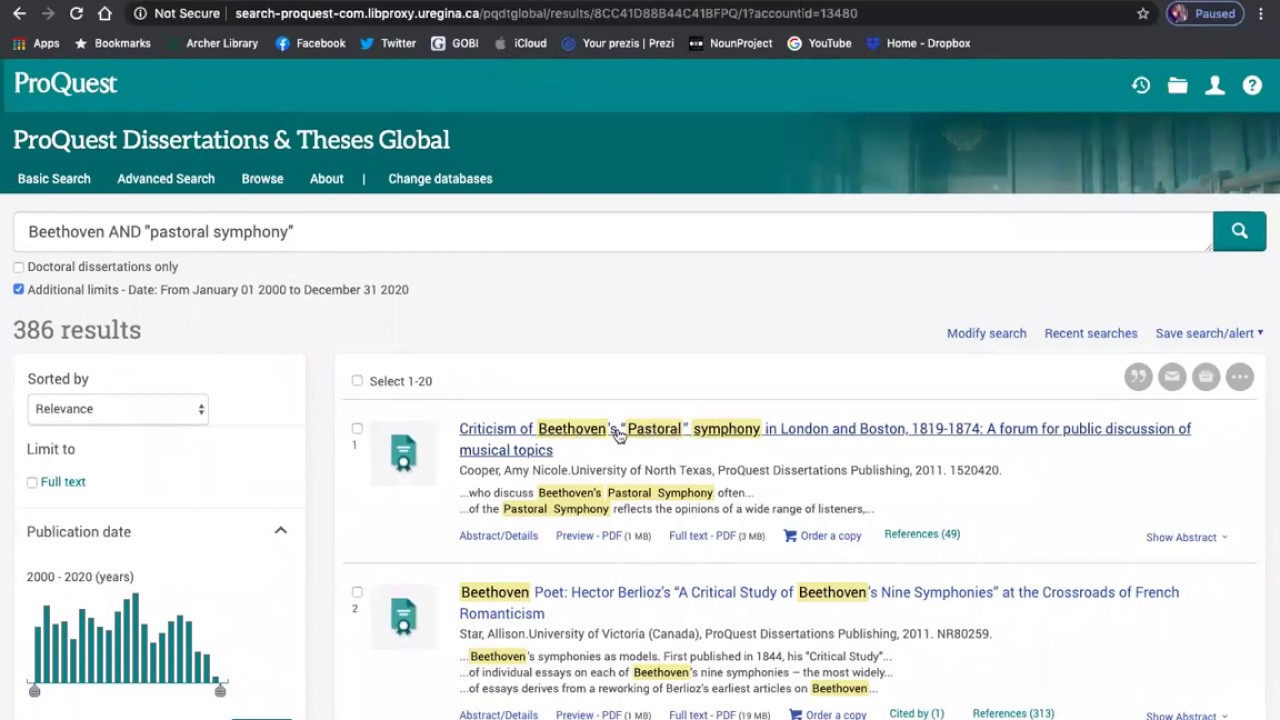Select the checkbox for result 1
The height and width of the screenshot is (720, 1280).
point(357,428)
